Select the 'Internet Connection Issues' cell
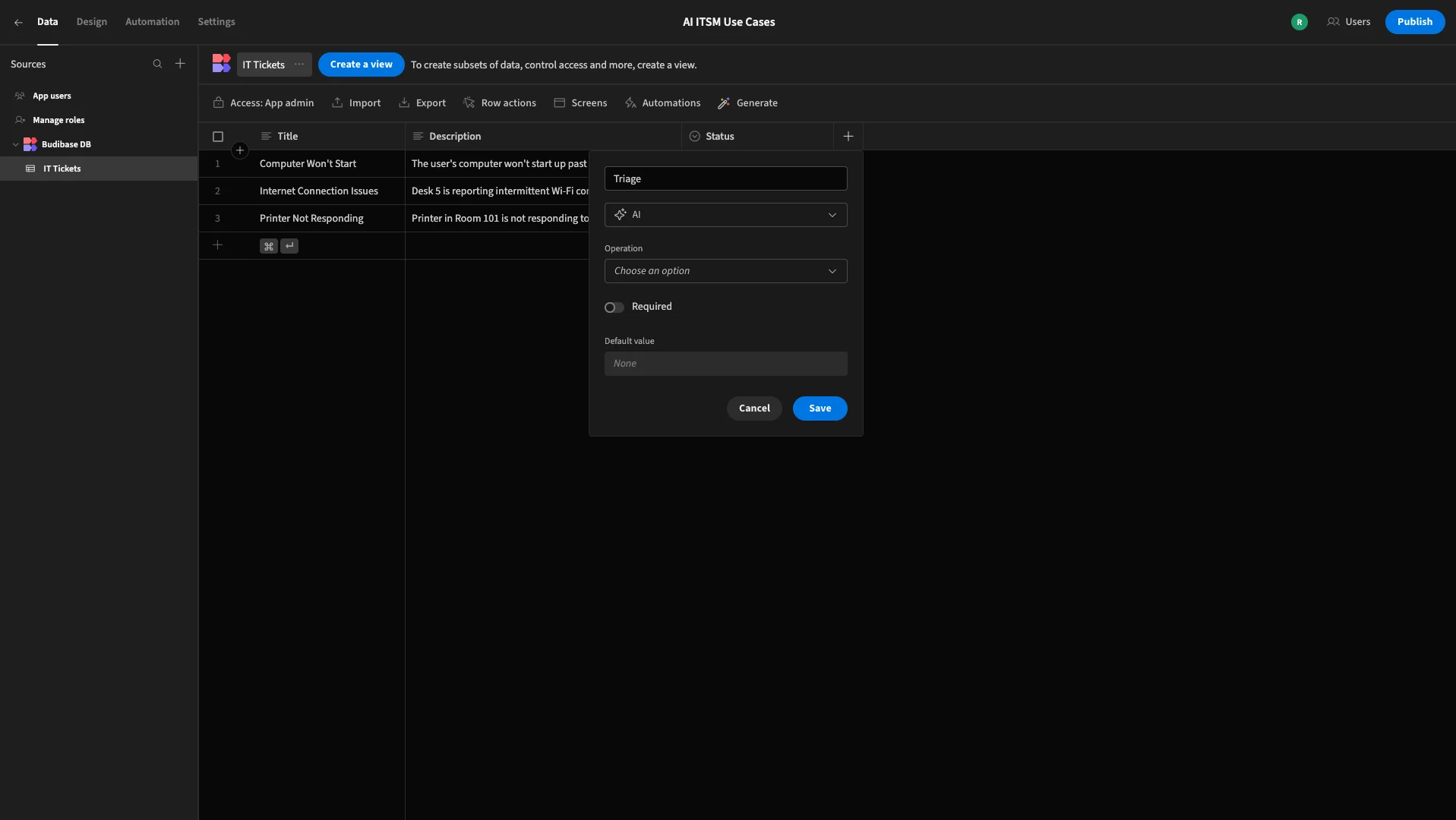This screenshot has height=820, width=1456. tap(329, 191)
